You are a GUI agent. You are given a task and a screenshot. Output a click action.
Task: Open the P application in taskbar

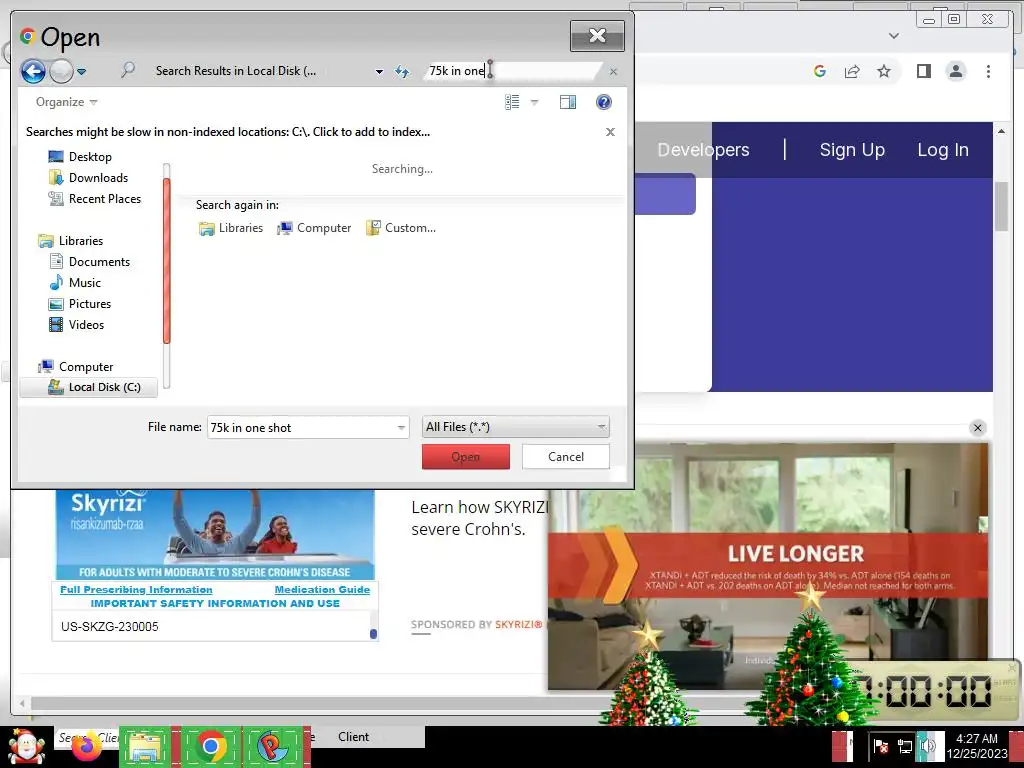click(x=273, y=746)
